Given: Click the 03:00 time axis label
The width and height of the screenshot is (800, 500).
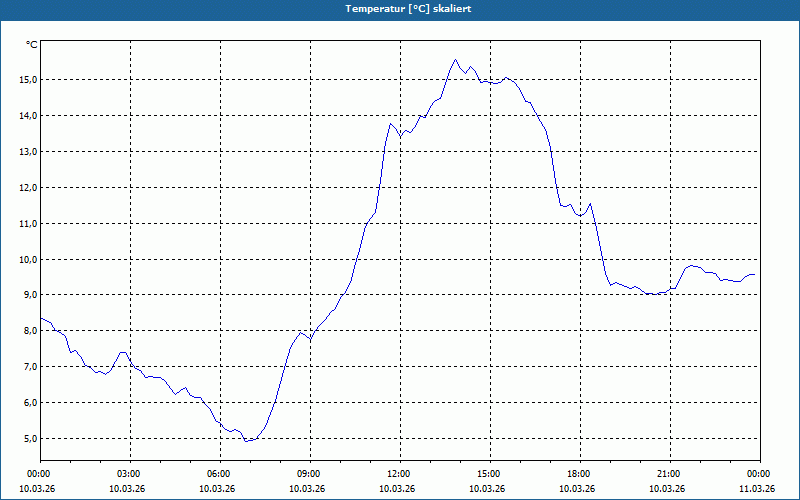Looking at the screenshot, I should tap(131, 474).
